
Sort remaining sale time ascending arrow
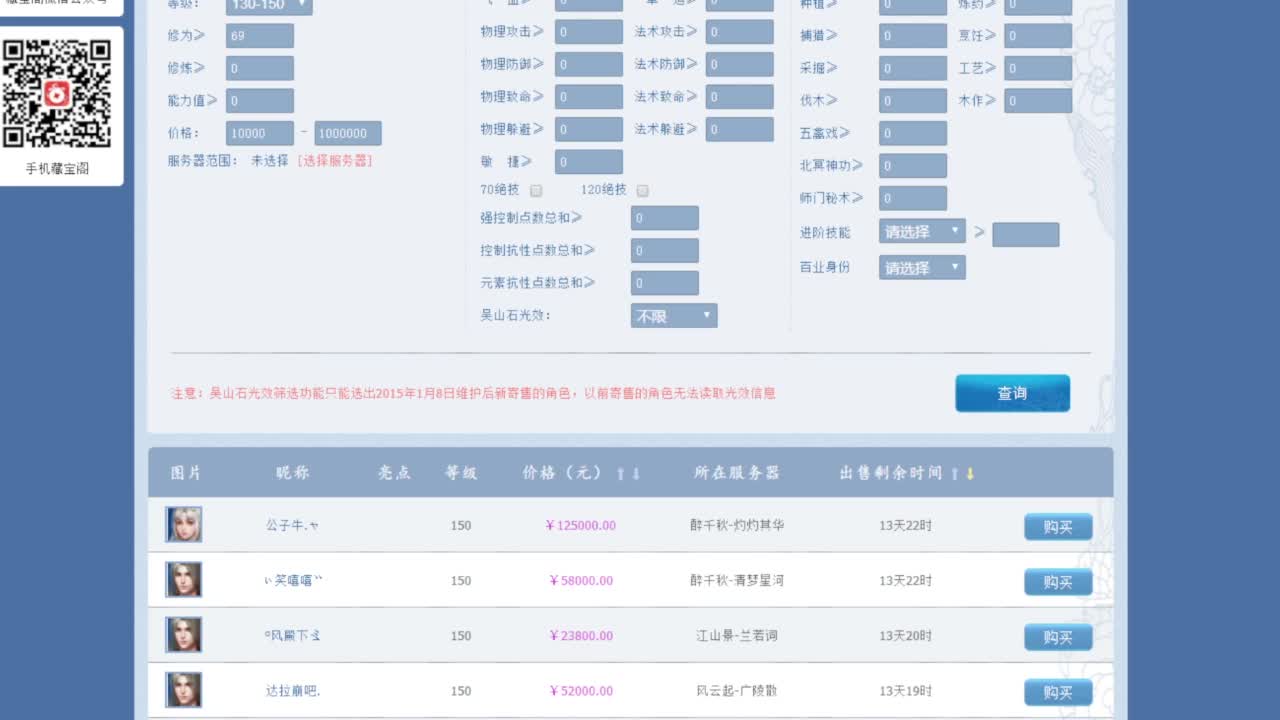[954, 473]
